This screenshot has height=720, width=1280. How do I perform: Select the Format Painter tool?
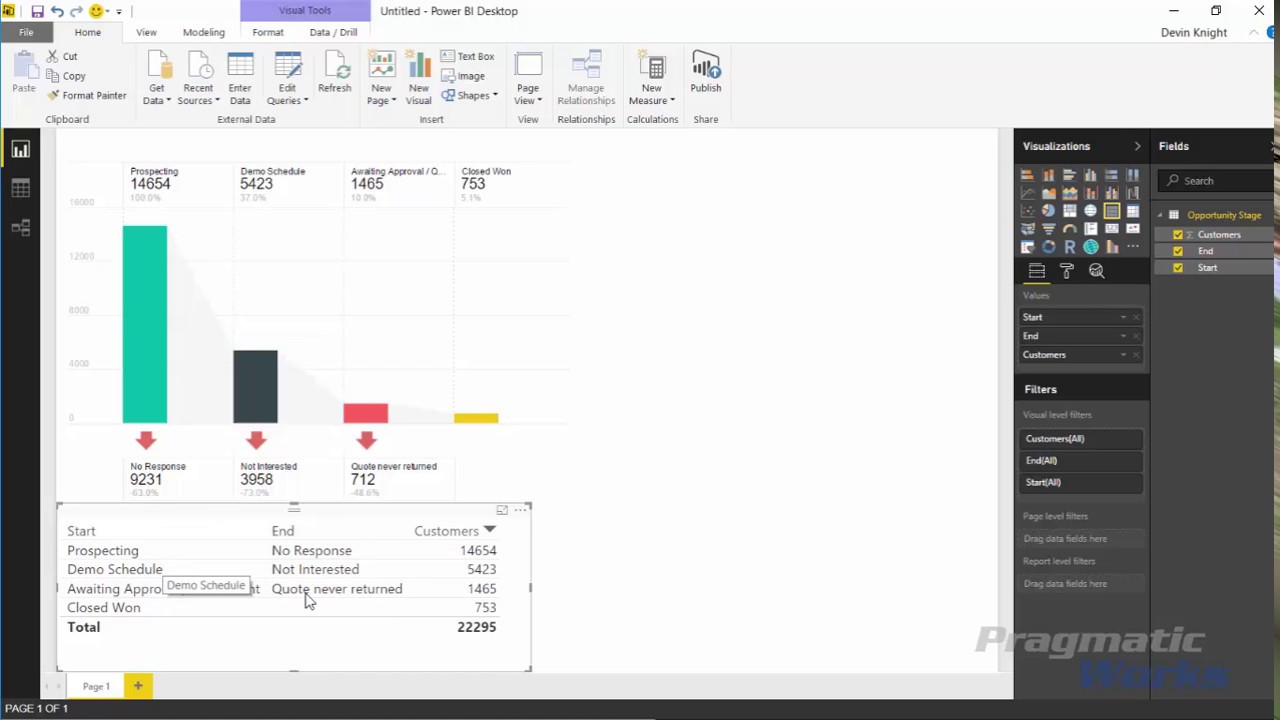[87, 95]
